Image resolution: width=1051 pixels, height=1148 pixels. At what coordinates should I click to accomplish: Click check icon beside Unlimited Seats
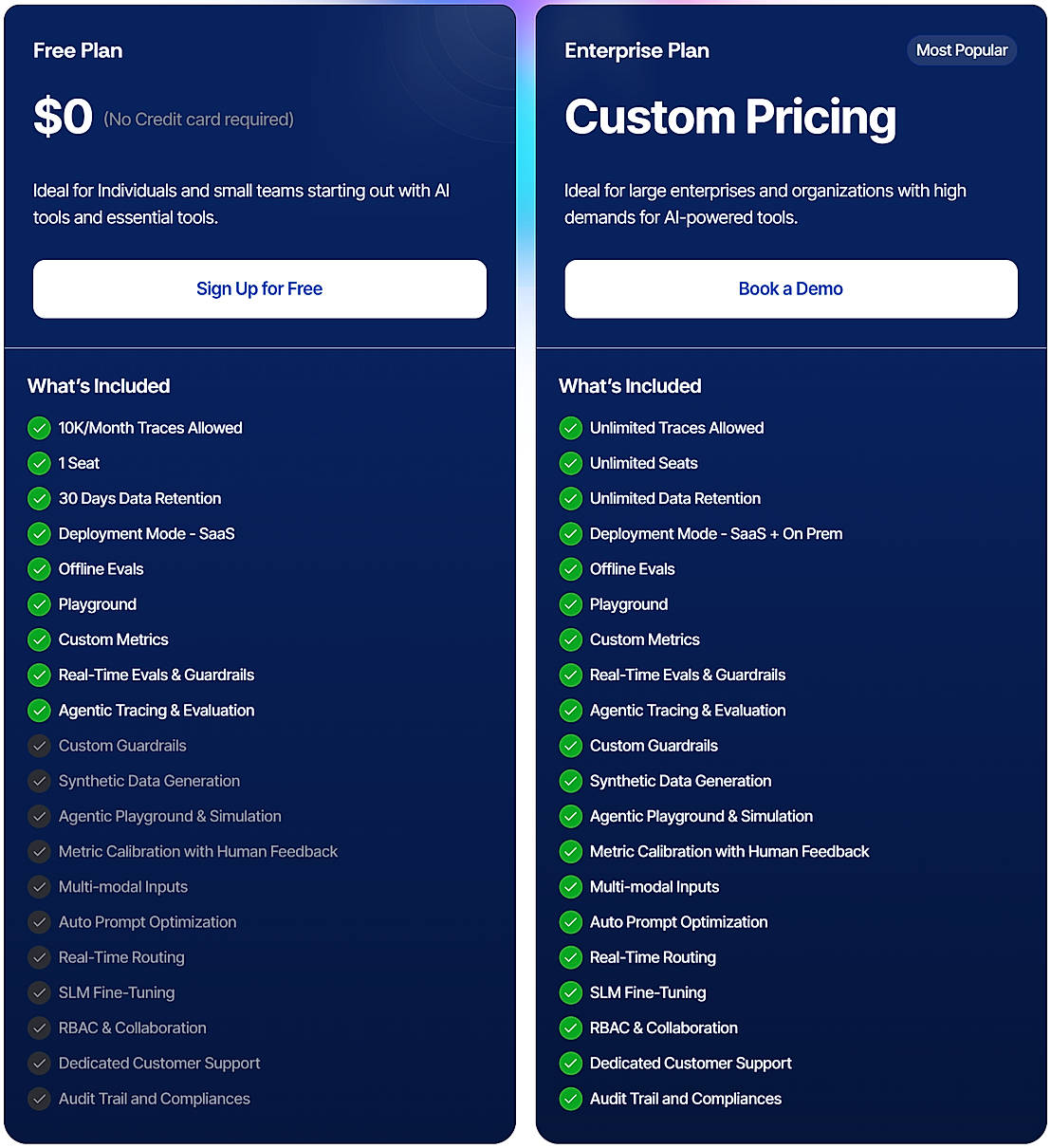tap(570, 463)
